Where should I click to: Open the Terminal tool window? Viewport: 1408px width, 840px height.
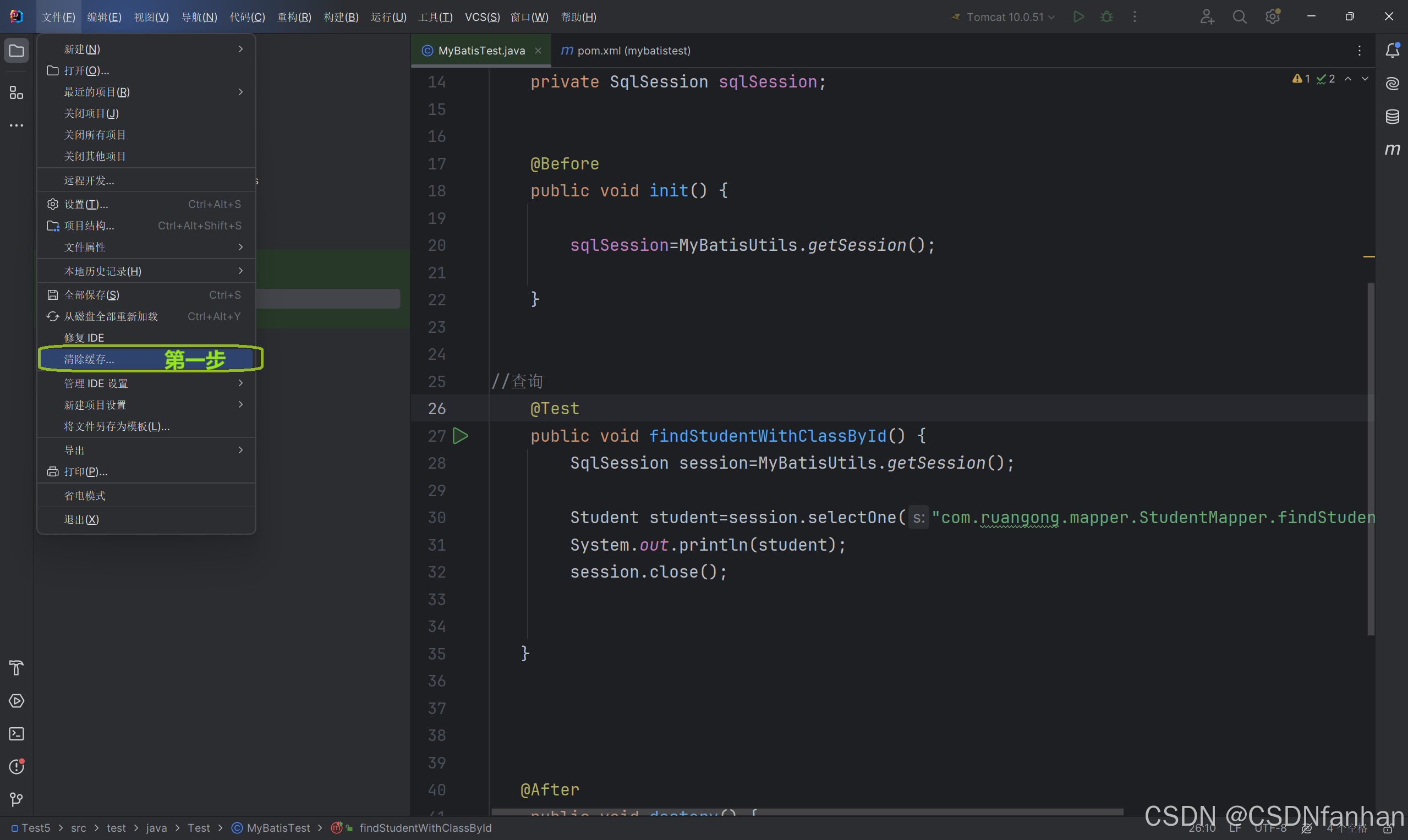(17, 734)
